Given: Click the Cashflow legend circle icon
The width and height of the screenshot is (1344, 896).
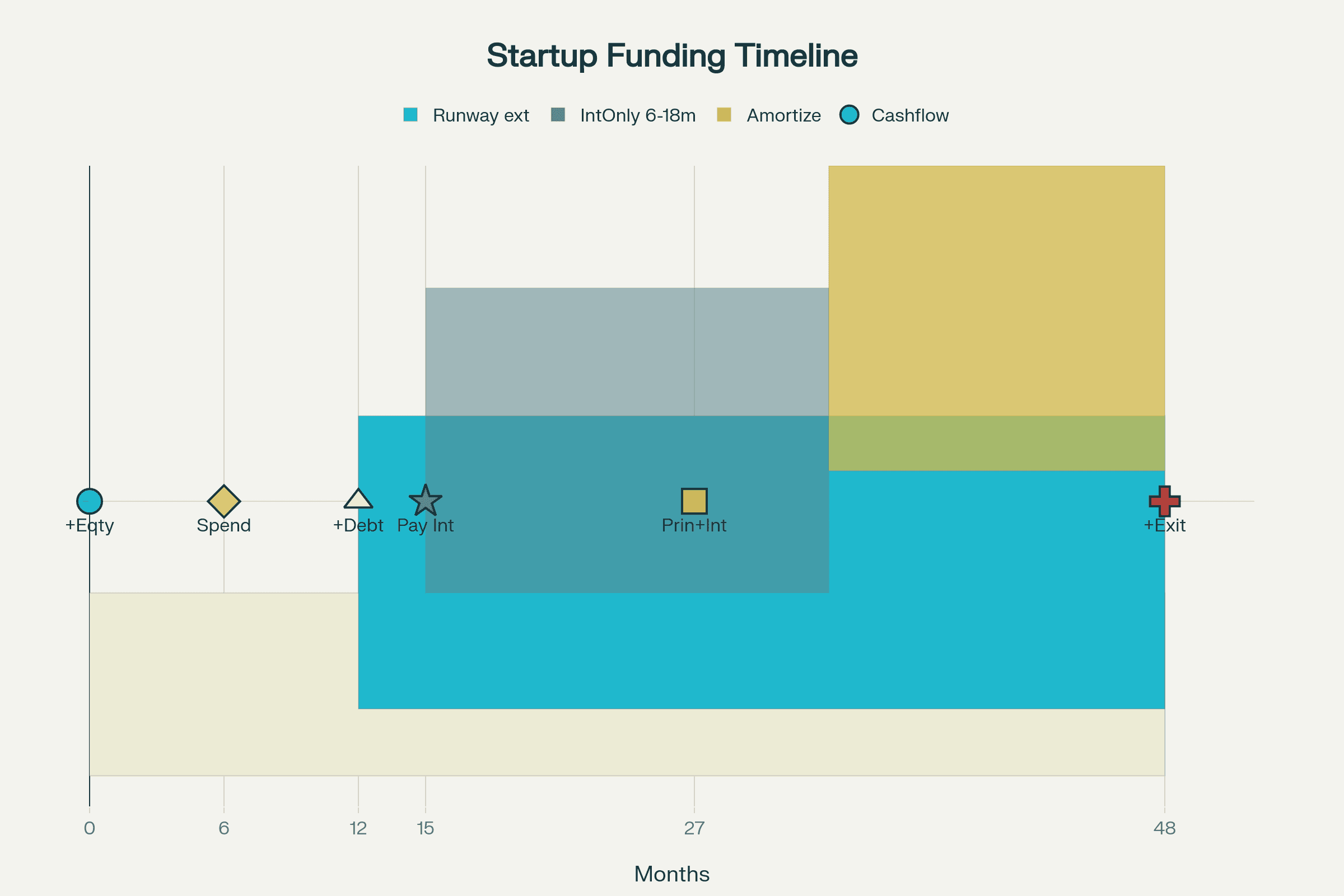Looking at the screenshot, I should click(x=849, y=115).
